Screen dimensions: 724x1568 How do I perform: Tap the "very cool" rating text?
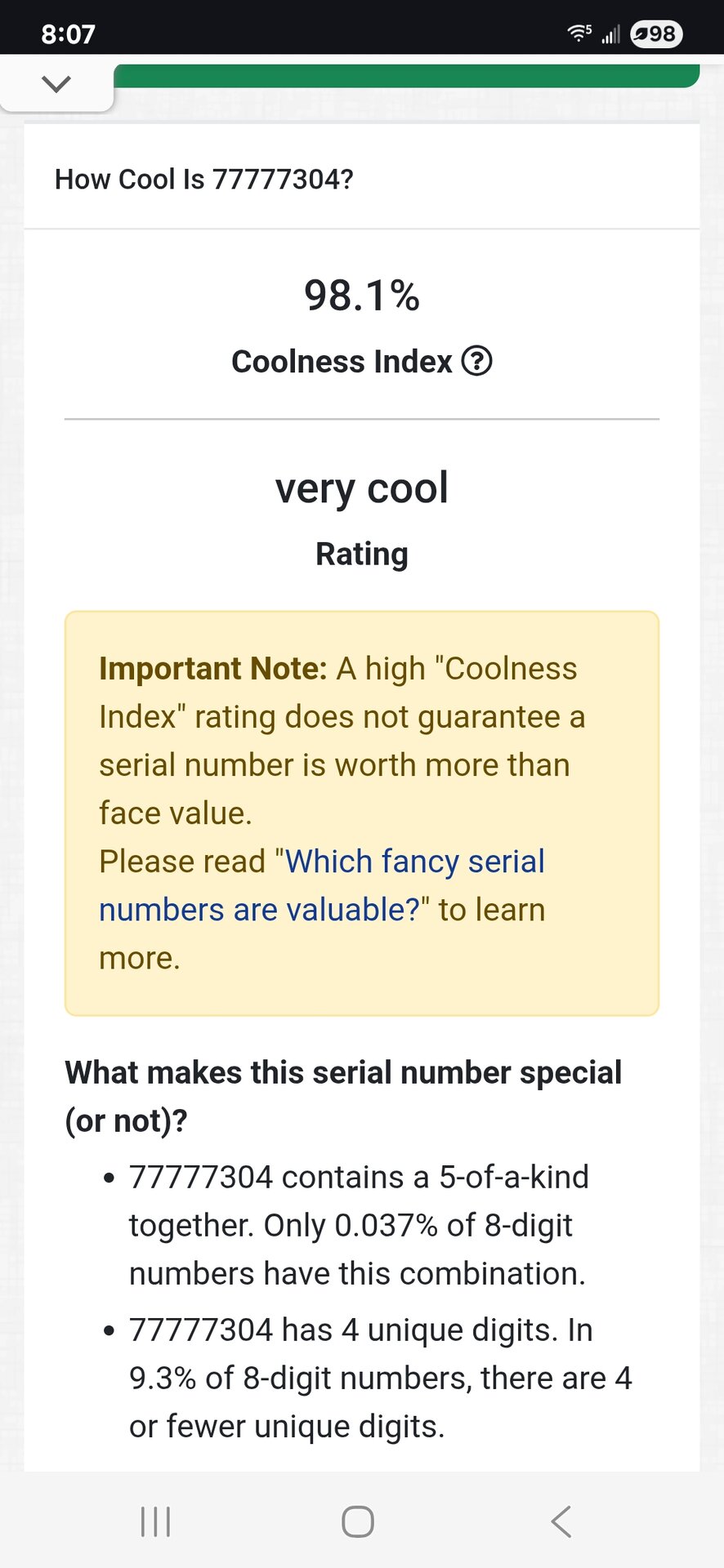361,488
